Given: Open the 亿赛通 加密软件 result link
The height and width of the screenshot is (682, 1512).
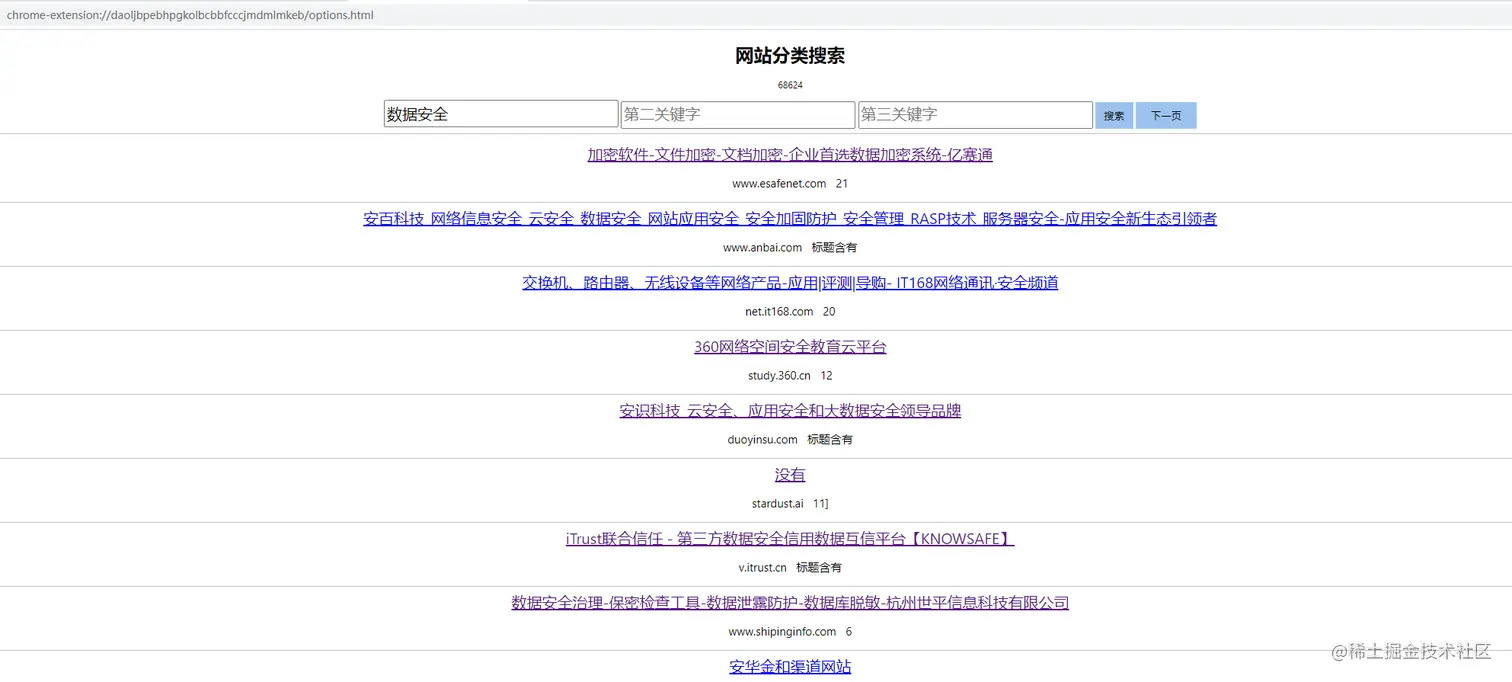Looking at the screenshot, I should pyautogui.click(x=790, y=155).
